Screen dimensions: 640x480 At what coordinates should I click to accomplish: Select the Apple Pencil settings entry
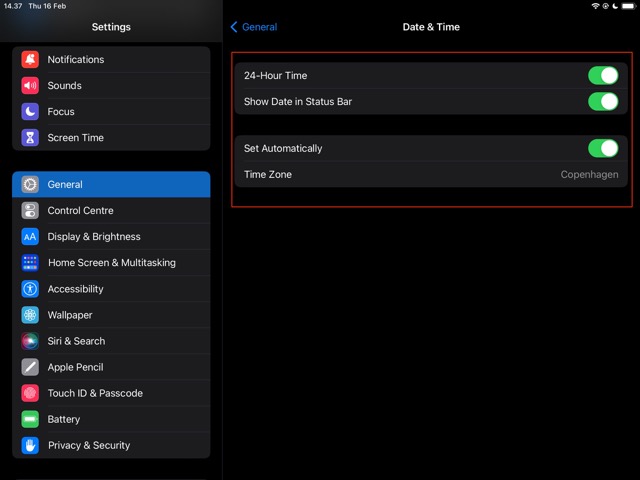[75, 367]
